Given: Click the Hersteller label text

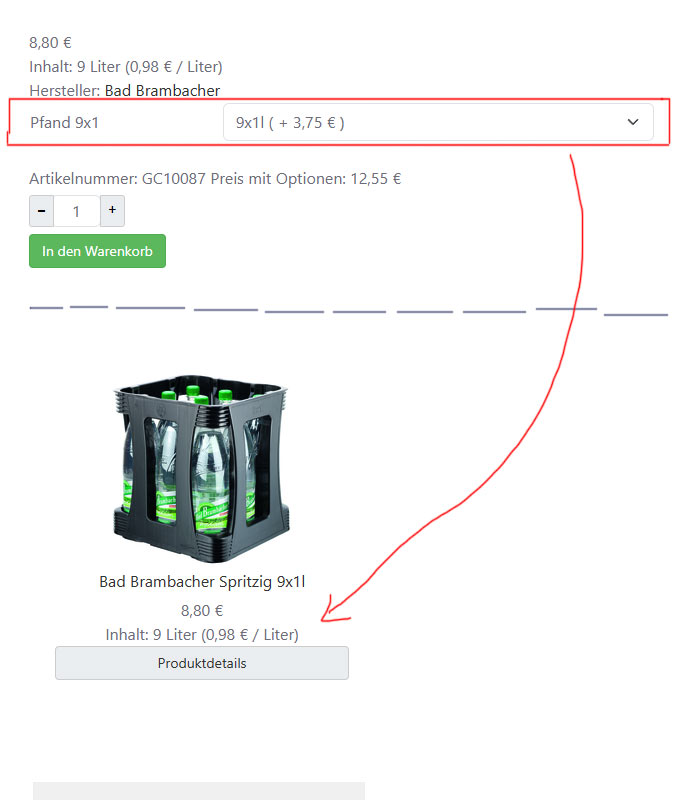Looking at the screenshot, I should pyautogui.click(x=64, y=91).
